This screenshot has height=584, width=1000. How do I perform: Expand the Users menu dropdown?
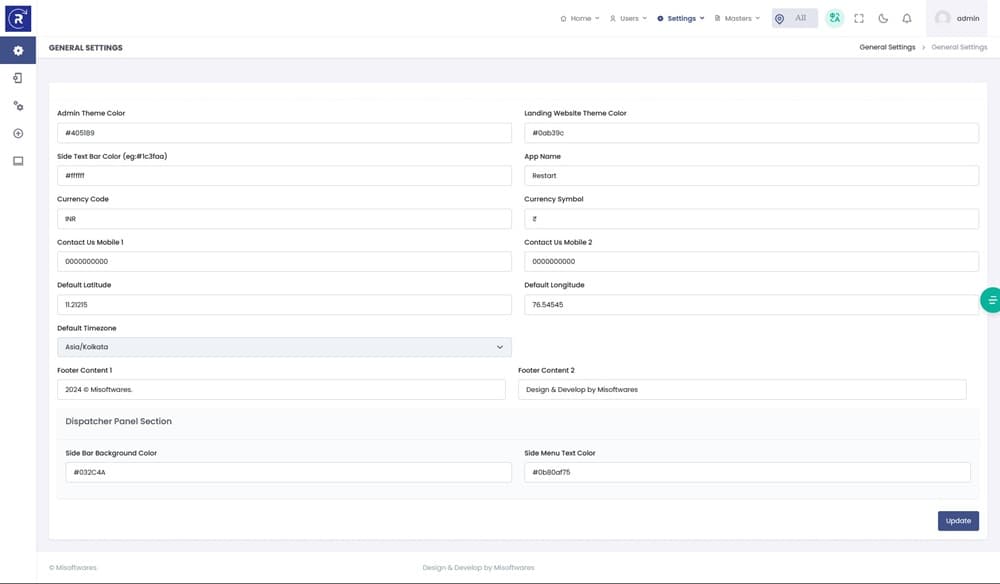click(629, 18)
